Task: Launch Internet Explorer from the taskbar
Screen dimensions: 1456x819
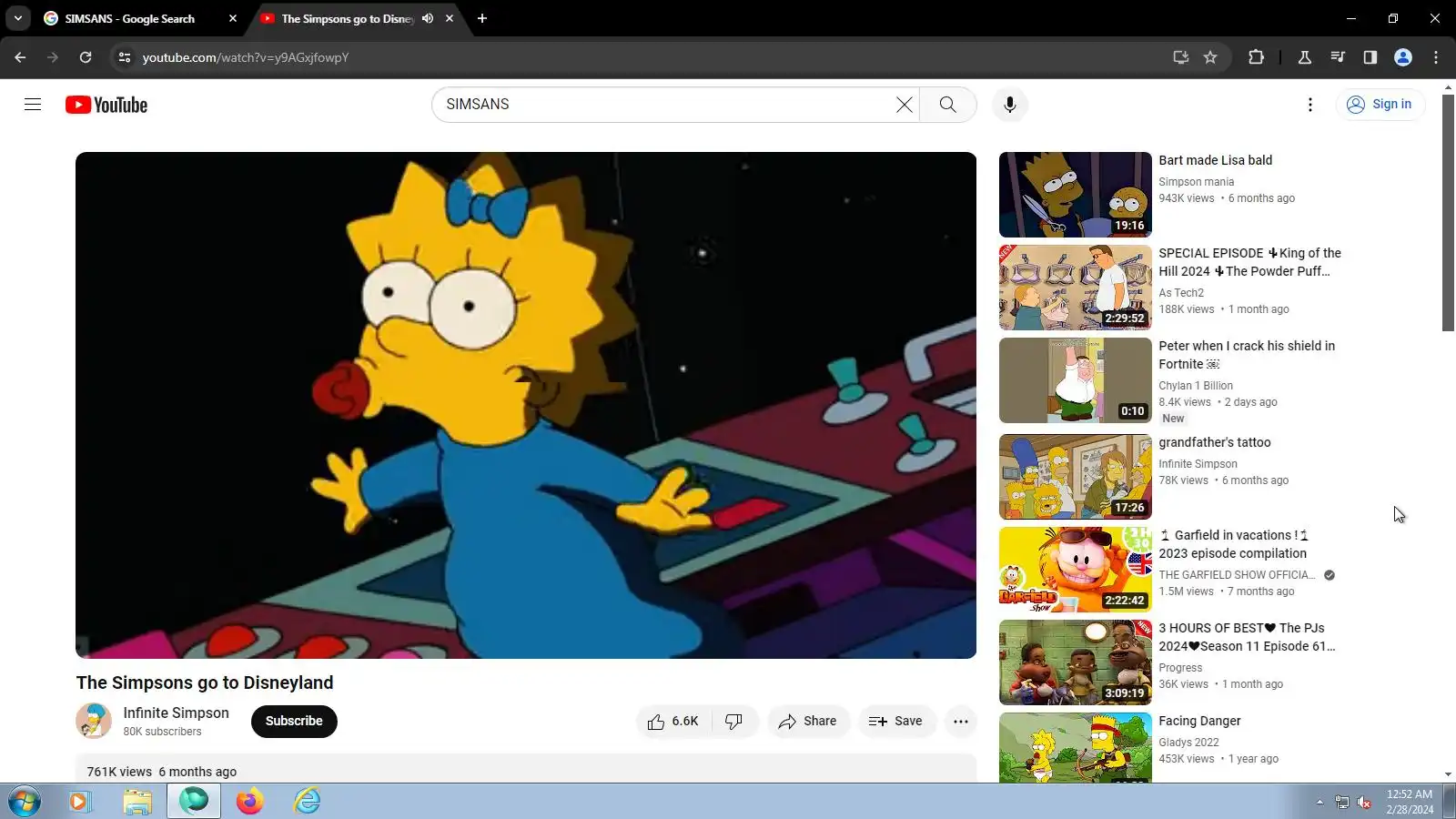Action: (307, 802)
